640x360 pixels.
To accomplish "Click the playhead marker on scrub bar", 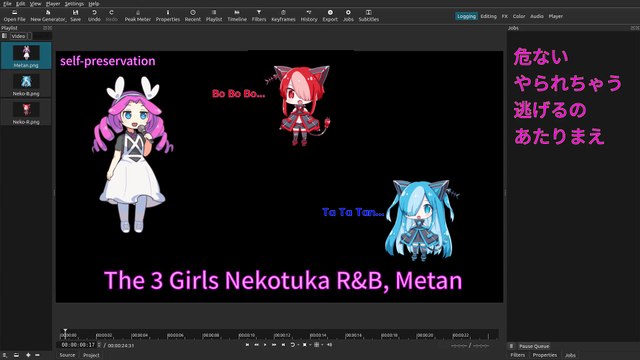I will [65, 333].
